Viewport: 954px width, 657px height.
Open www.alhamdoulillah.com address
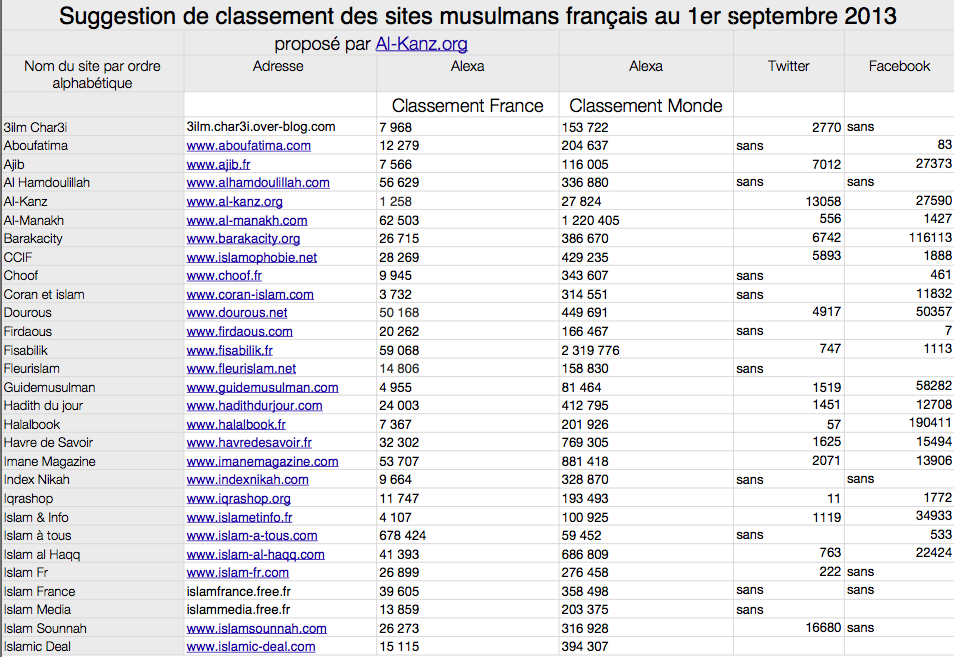coord(258,183)
